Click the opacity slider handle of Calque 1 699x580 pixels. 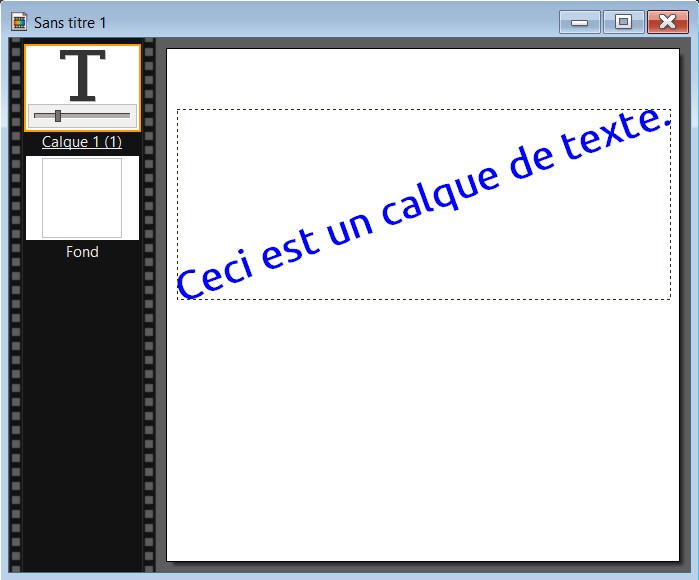pyautogui.click(x=58, y=116)
